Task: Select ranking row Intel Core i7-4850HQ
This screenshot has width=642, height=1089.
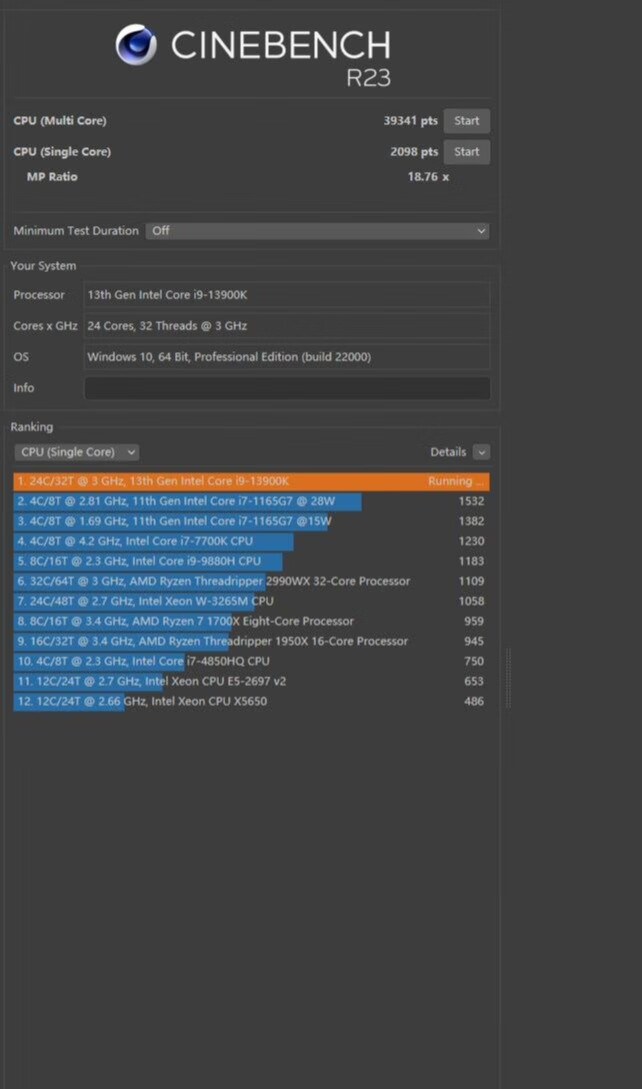Action: click(x=252, y=661)
